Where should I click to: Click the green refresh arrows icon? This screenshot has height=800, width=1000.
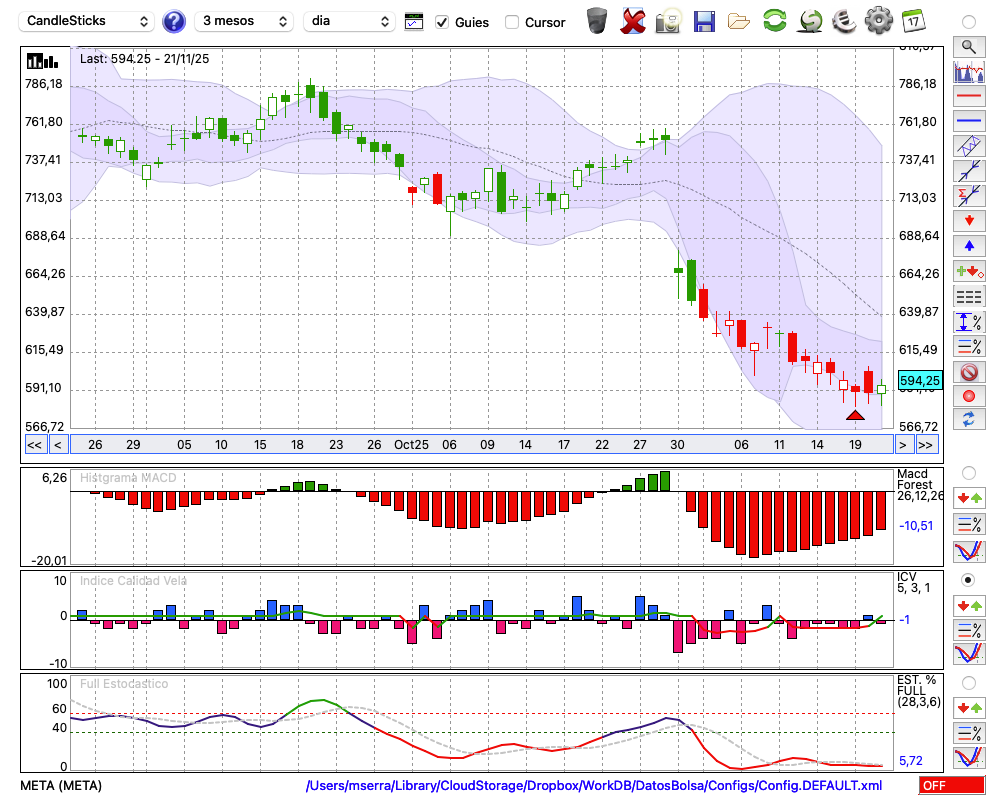tap(774, 21)
